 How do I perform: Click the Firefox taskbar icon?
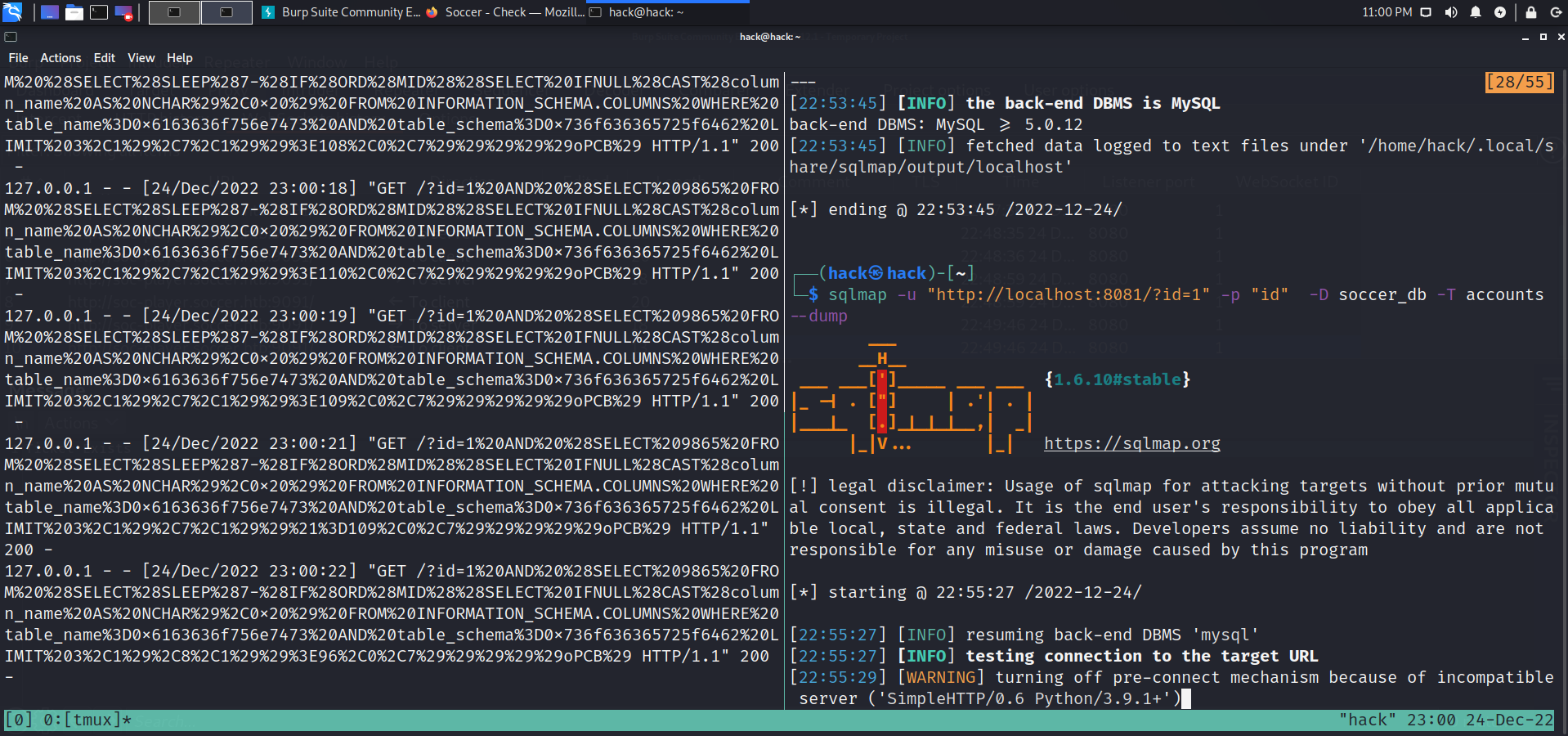coord(432,12)
